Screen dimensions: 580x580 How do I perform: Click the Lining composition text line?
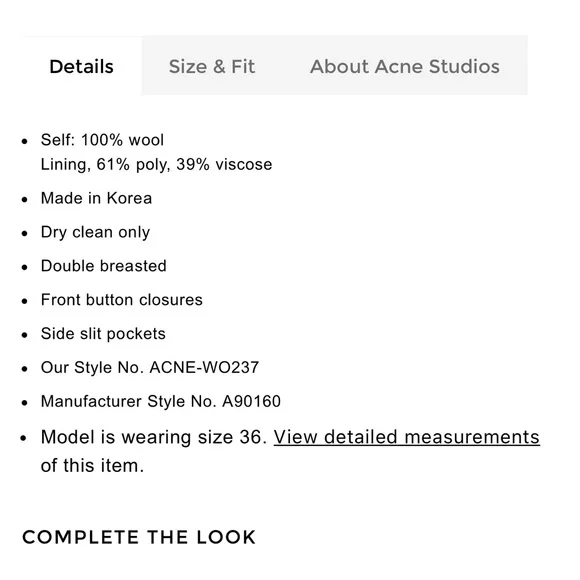[156, 164]
